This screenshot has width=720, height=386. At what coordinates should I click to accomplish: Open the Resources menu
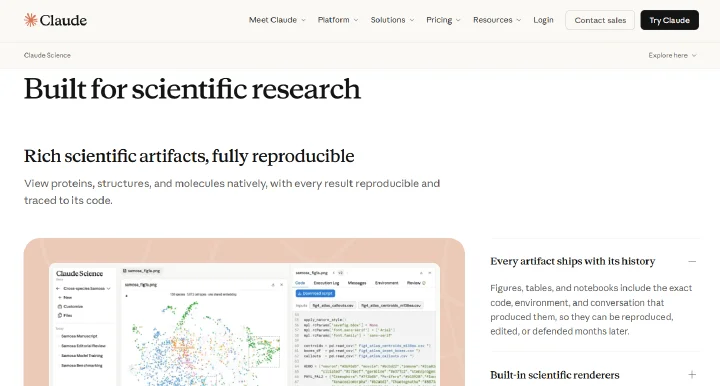pyautogui.click(x=497, y=20)
